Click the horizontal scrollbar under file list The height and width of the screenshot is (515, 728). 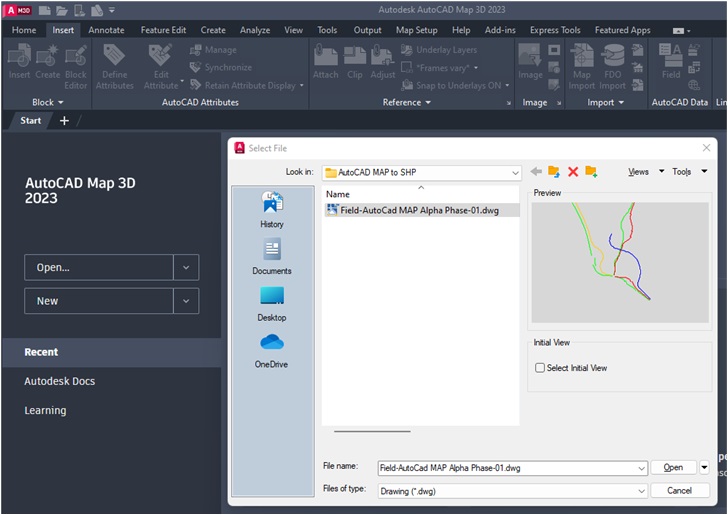372,431
